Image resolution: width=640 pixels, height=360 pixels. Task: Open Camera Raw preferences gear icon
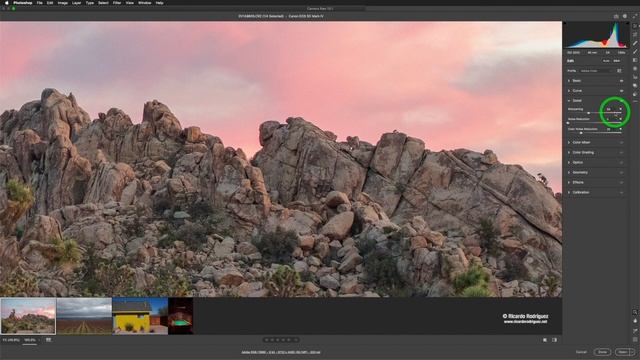click(625, 16)
